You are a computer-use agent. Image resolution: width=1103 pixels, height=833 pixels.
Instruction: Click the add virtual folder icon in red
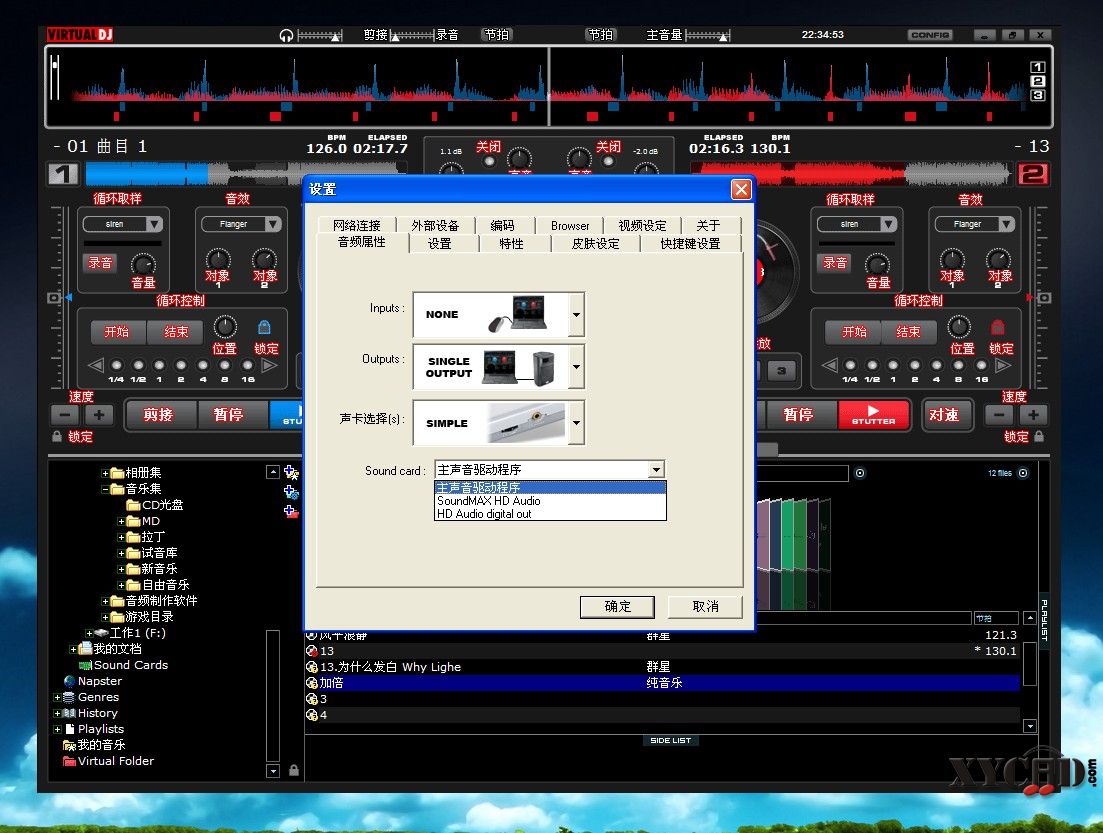(x=291, y=511)
